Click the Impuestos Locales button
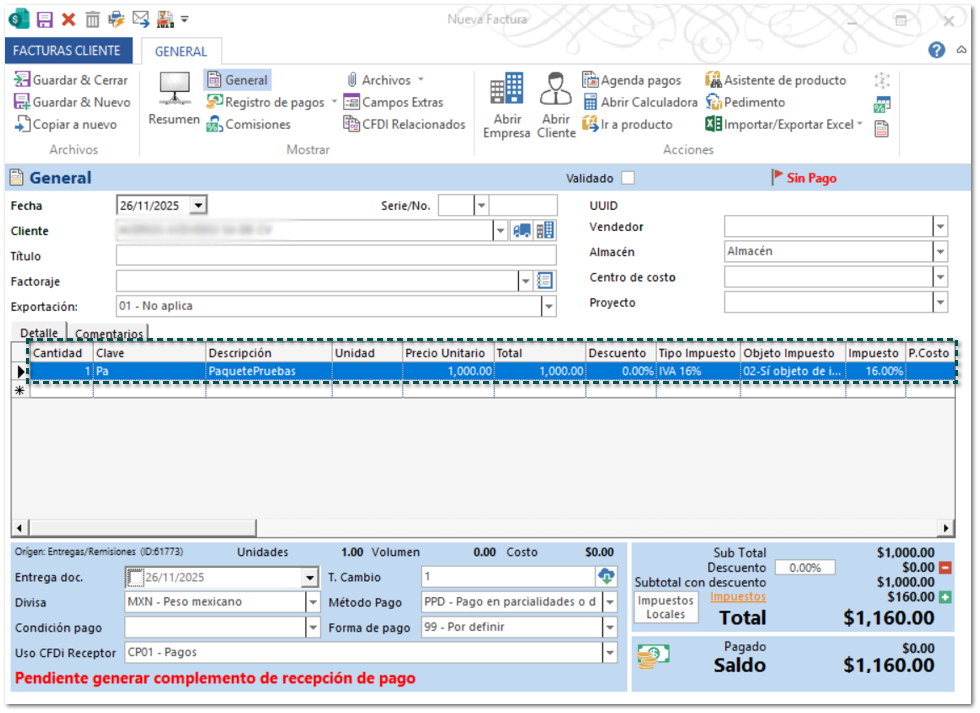This screenshot has height=713, width=980. coord(665,607)
